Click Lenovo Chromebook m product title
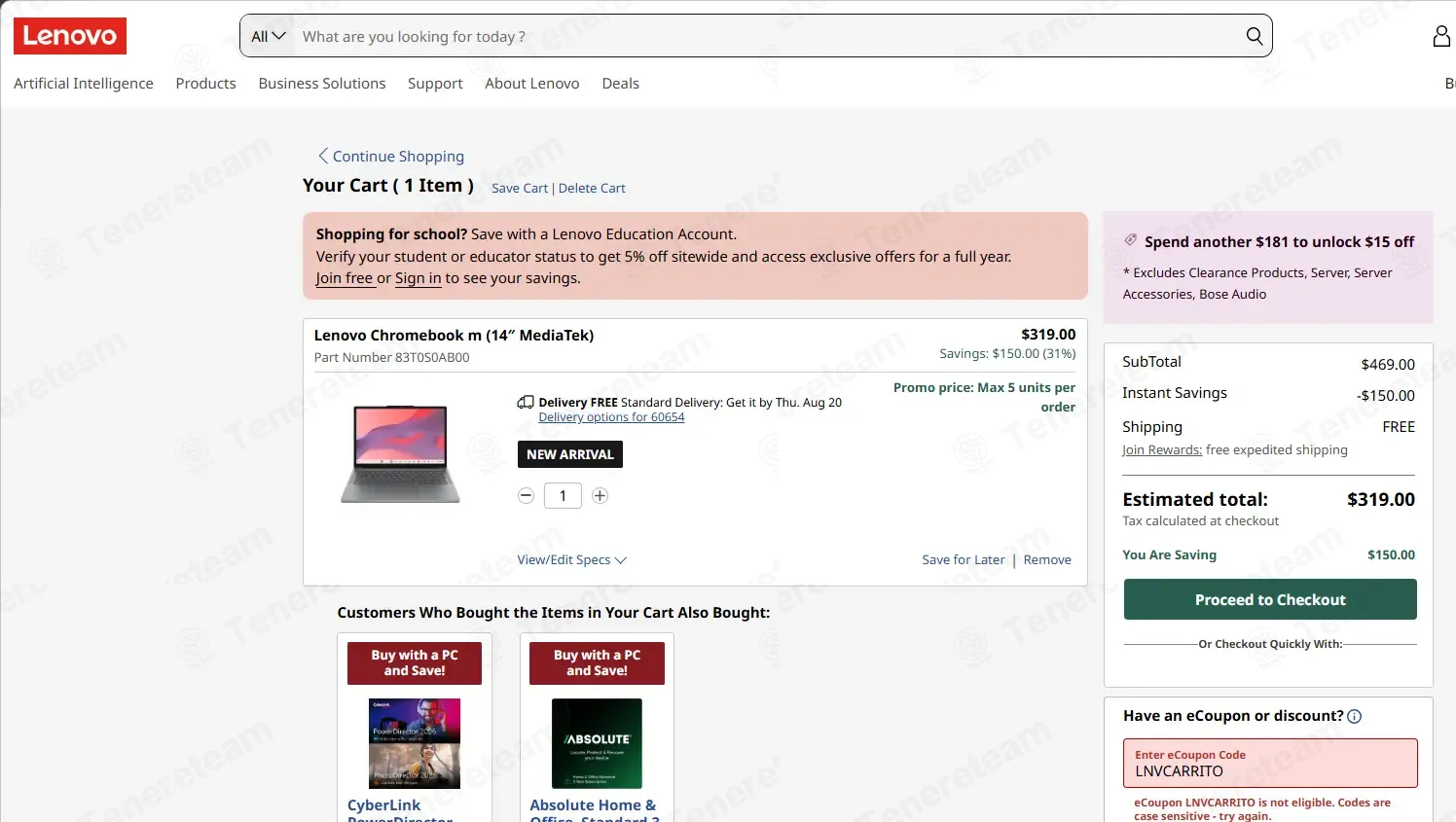 tap(454, 335)
